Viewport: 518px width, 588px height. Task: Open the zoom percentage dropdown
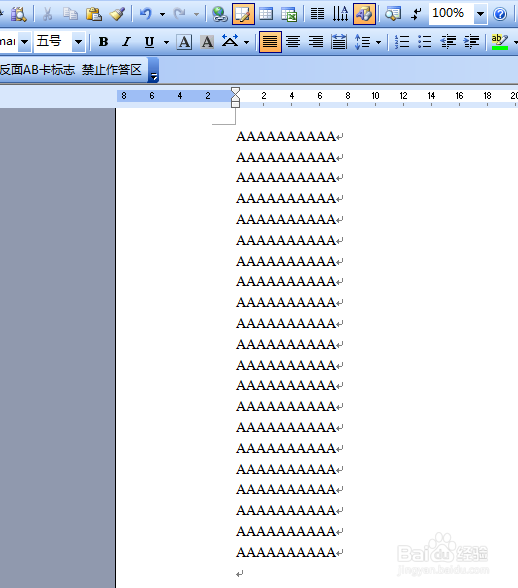click(480, 14)
